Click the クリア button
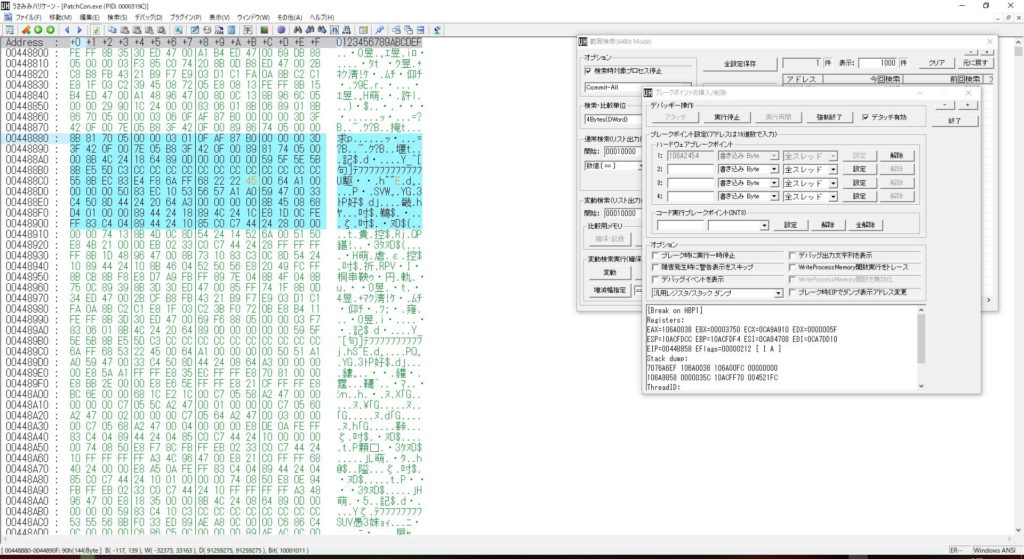1024x559 pixels. [x=936, y=63]
